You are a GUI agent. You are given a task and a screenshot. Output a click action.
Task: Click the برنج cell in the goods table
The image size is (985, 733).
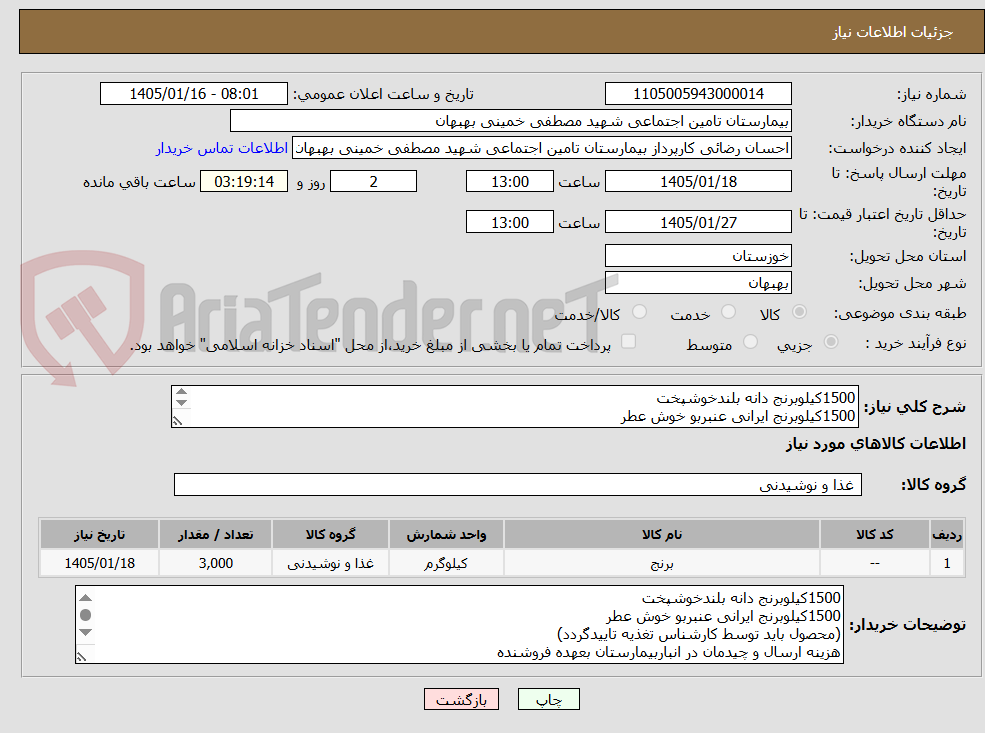pos(661,563)
